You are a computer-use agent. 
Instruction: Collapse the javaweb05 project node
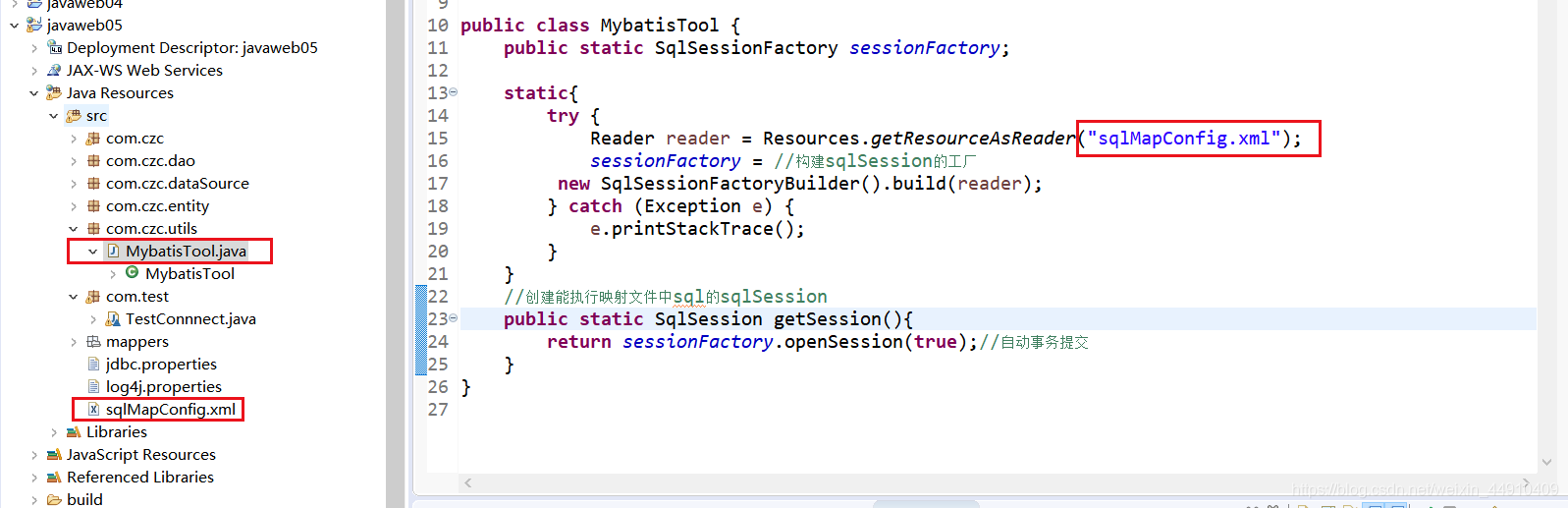14,26
